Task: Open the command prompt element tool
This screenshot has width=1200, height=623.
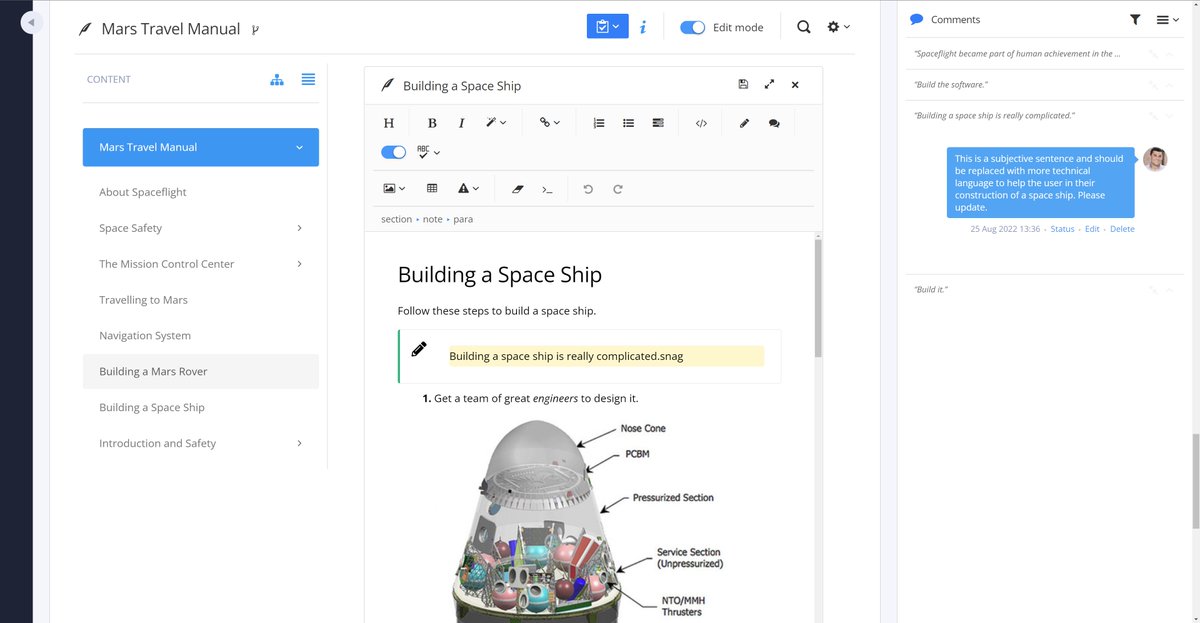Action: (547, 188)
